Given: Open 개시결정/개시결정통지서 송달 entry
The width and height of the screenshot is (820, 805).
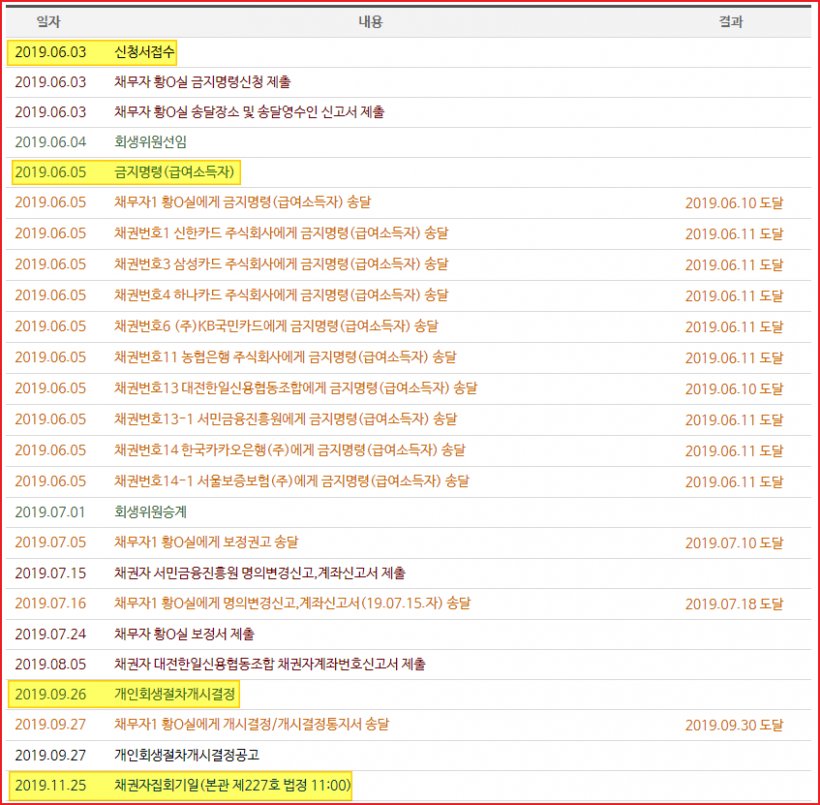Looking at the screenshot, I should tap(252, 724).
